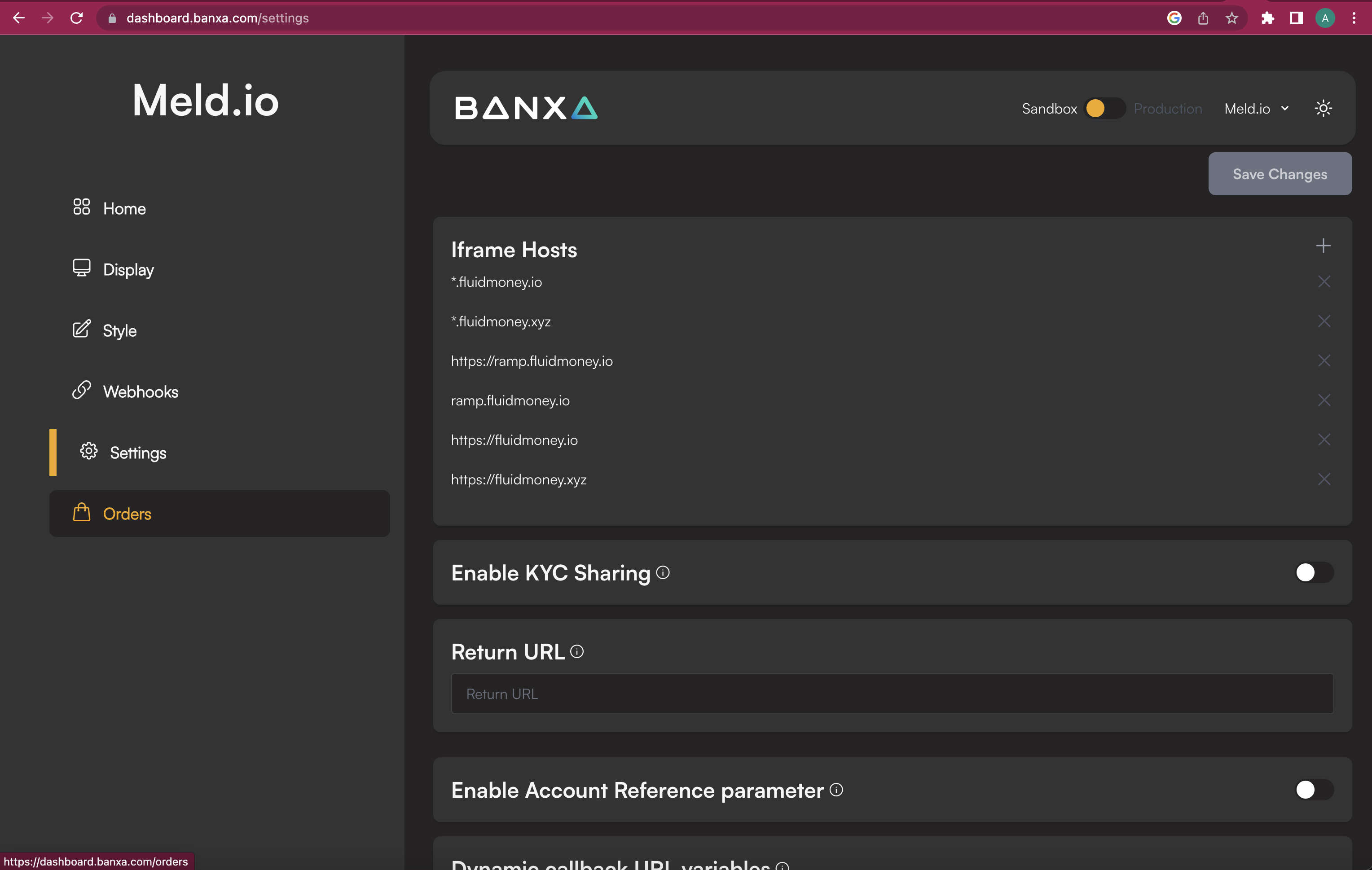Delete the https://ramp.fluidmoney.io host

click(1324, 360)
